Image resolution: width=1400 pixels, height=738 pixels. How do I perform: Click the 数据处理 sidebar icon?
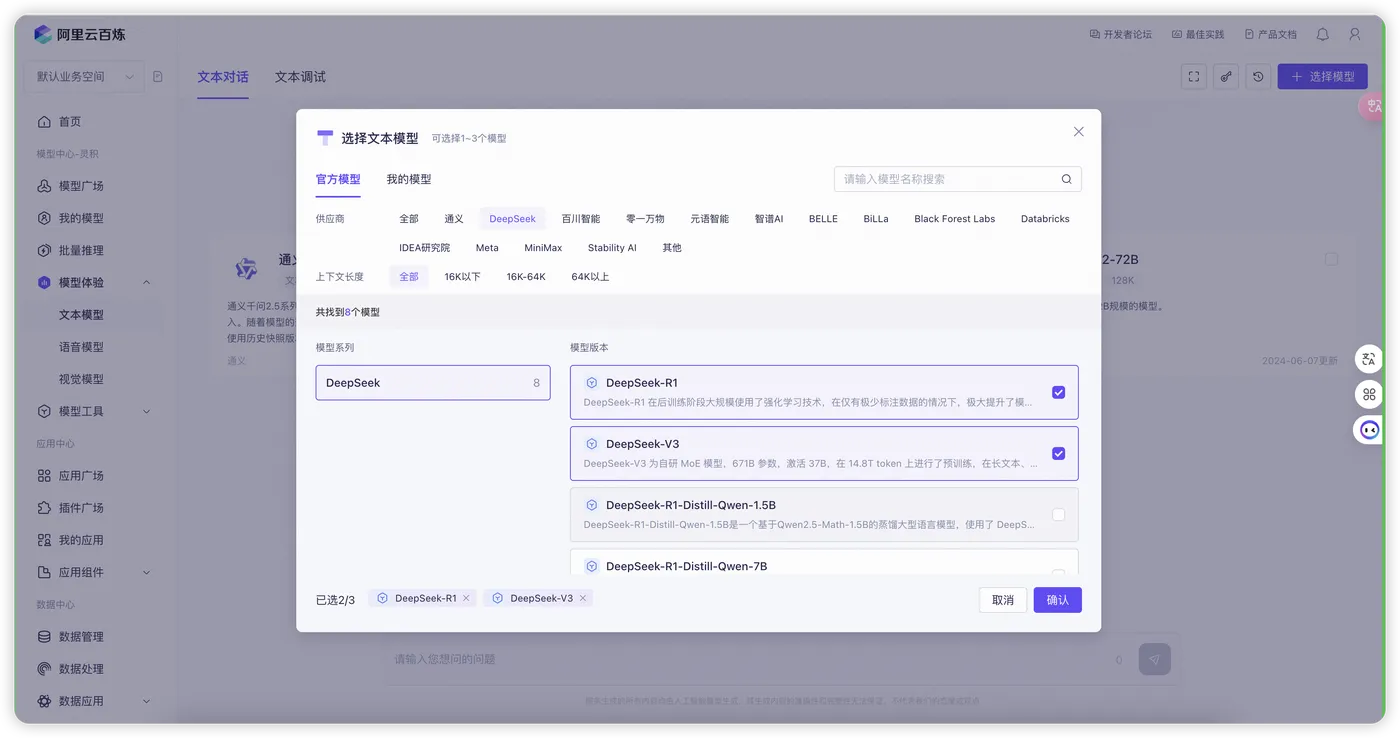click(44, 669)
